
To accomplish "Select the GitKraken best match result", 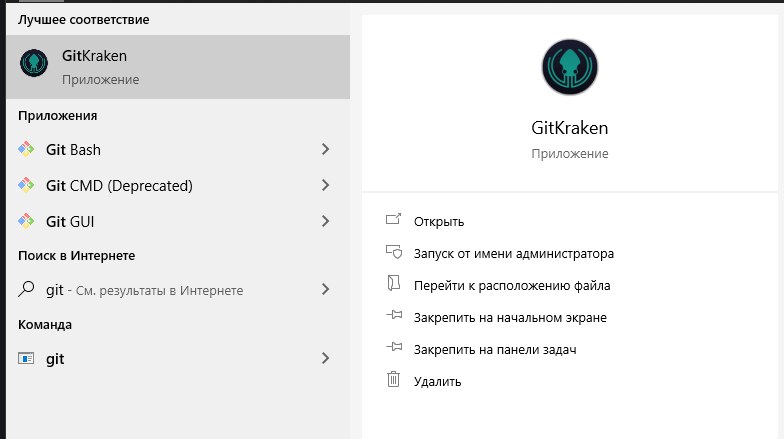I will point(178,67).
